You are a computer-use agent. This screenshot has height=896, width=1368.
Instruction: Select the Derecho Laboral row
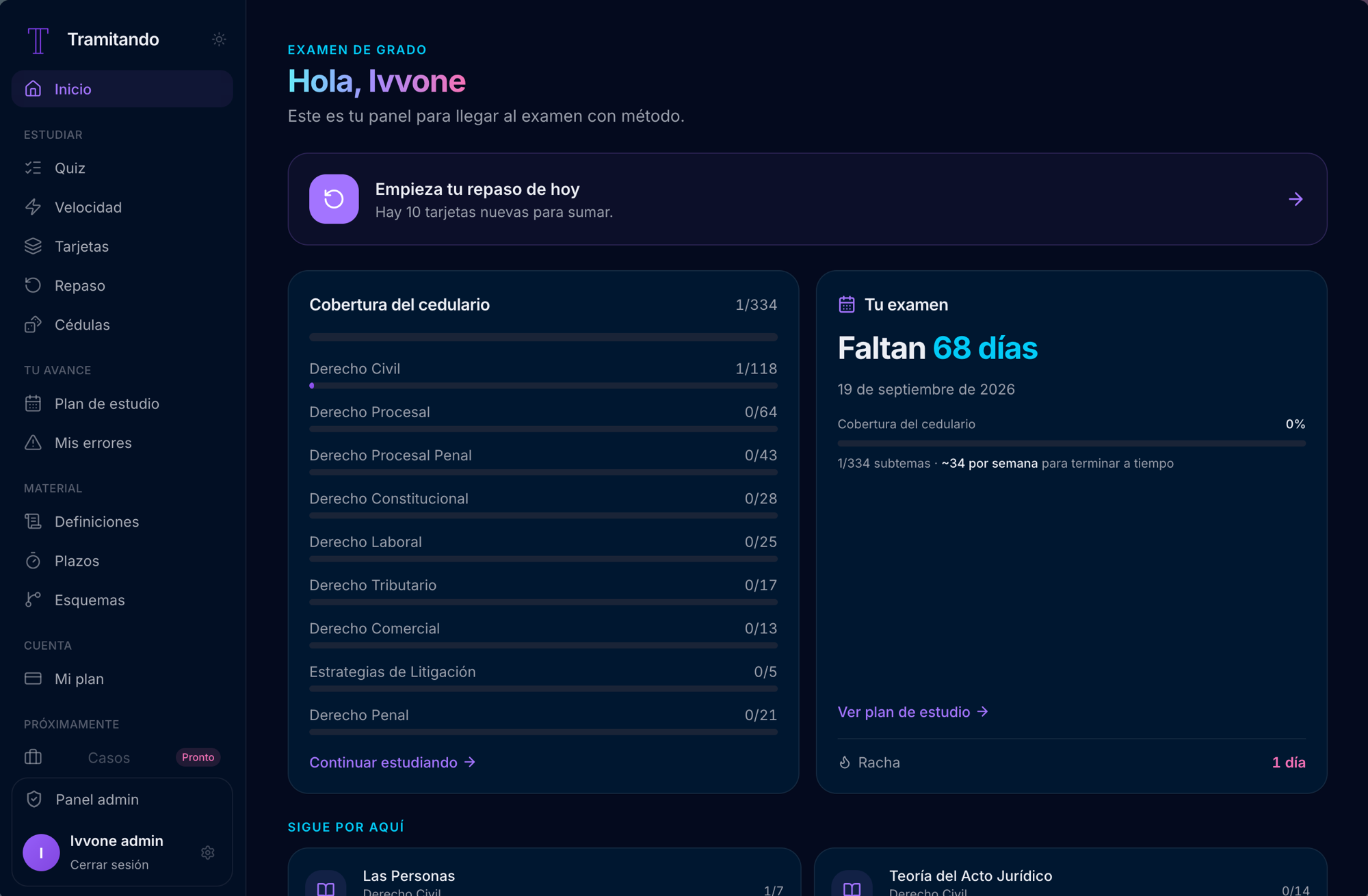coord(543,547)
